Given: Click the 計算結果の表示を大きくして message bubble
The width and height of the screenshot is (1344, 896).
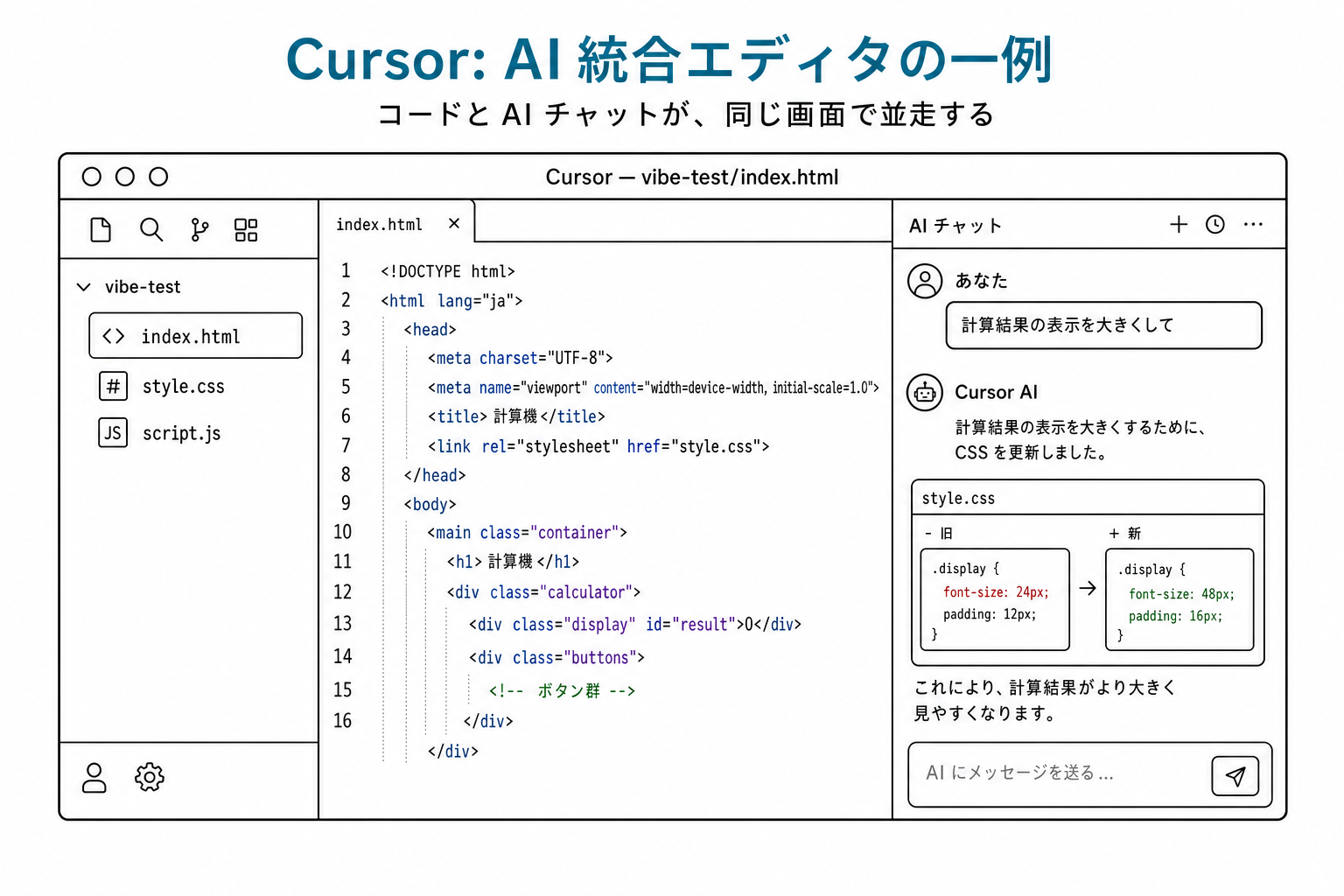Looking at the screenshot, I should point(1104,325).
